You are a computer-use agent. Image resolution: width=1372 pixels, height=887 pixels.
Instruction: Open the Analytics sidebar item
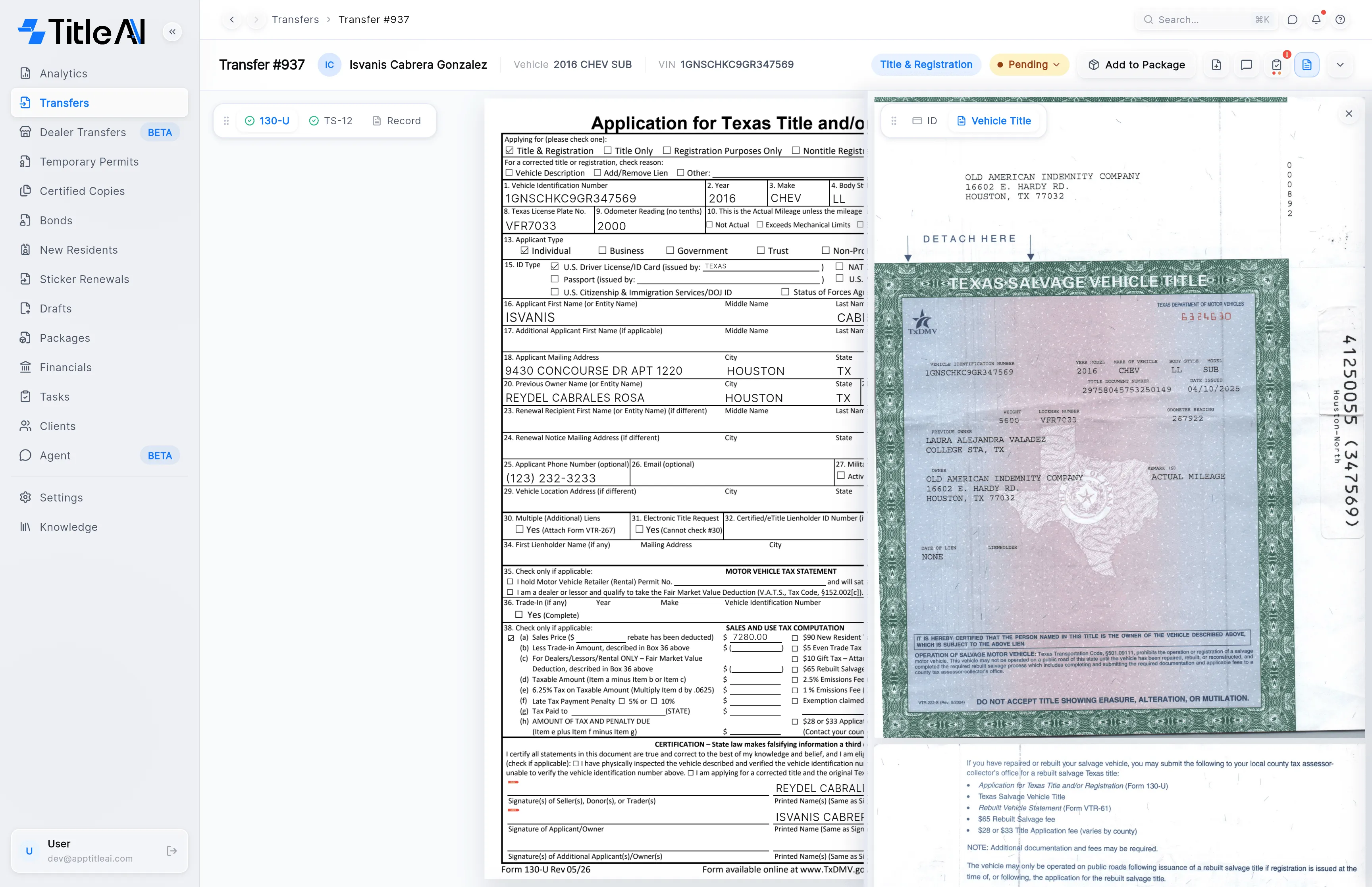pos(99,73)
